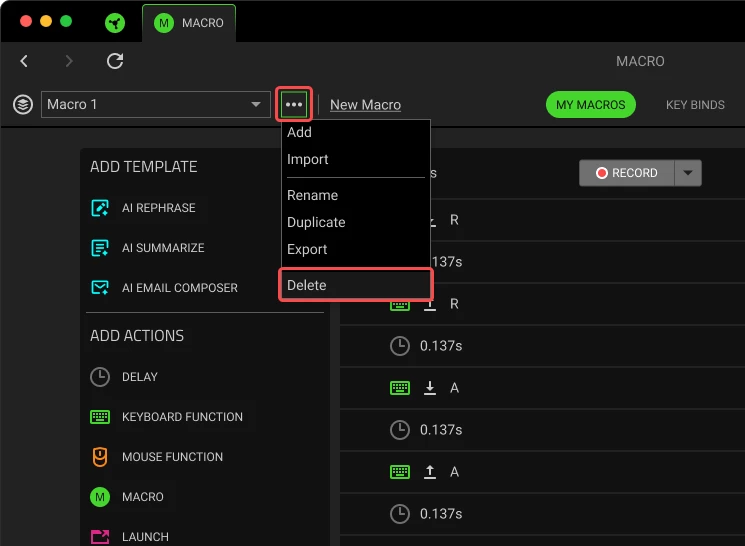Select the clock icon of first 0.137s delay below R
Viewport: 745px width, 546px height.
(400, 345)
